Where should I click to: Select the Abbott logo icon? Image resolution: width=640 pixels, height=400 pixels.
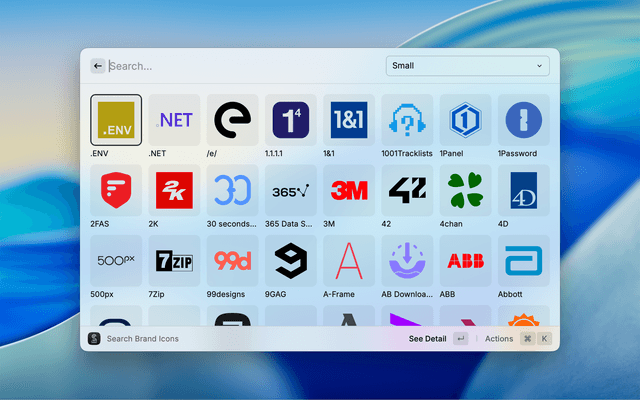(523, 261)
